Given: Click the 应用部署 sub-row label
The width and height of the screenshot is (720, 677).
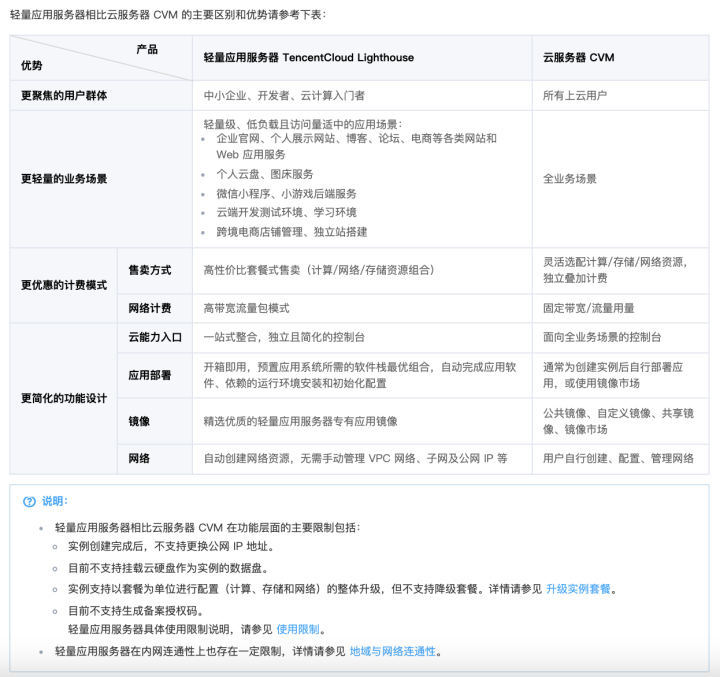Looking at the screenshot, I should [x=150, y=375].
